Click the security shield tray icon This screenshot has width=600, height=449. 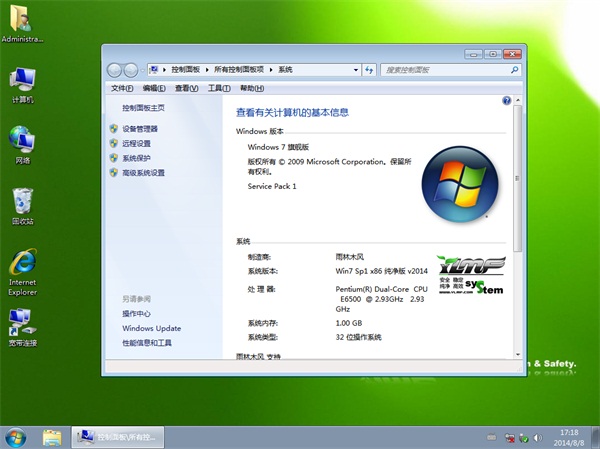[524, 438]
